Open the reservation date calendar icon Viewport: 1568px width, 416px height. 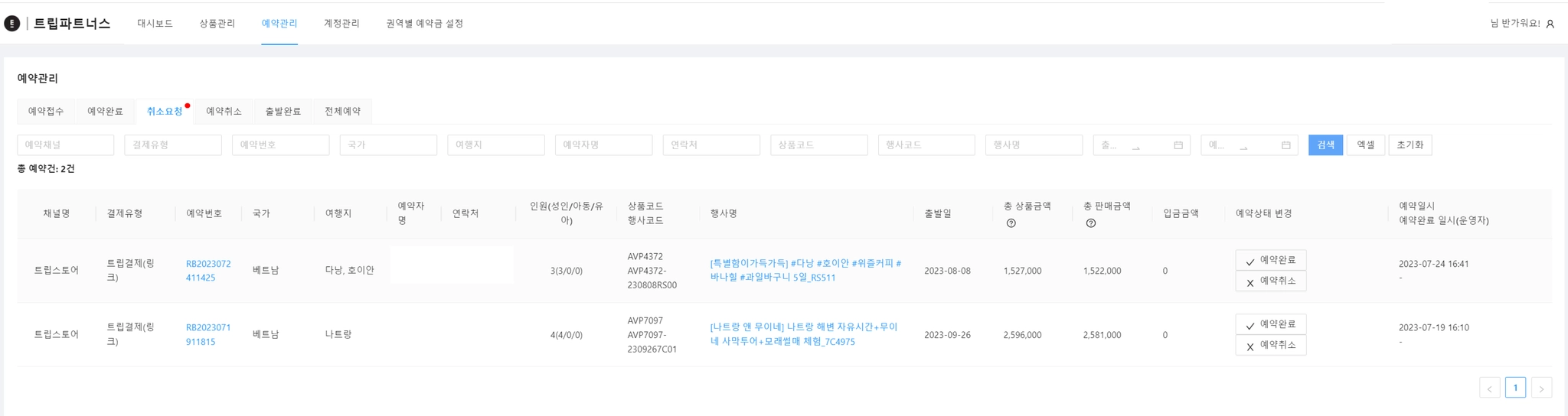(1286, 145)
